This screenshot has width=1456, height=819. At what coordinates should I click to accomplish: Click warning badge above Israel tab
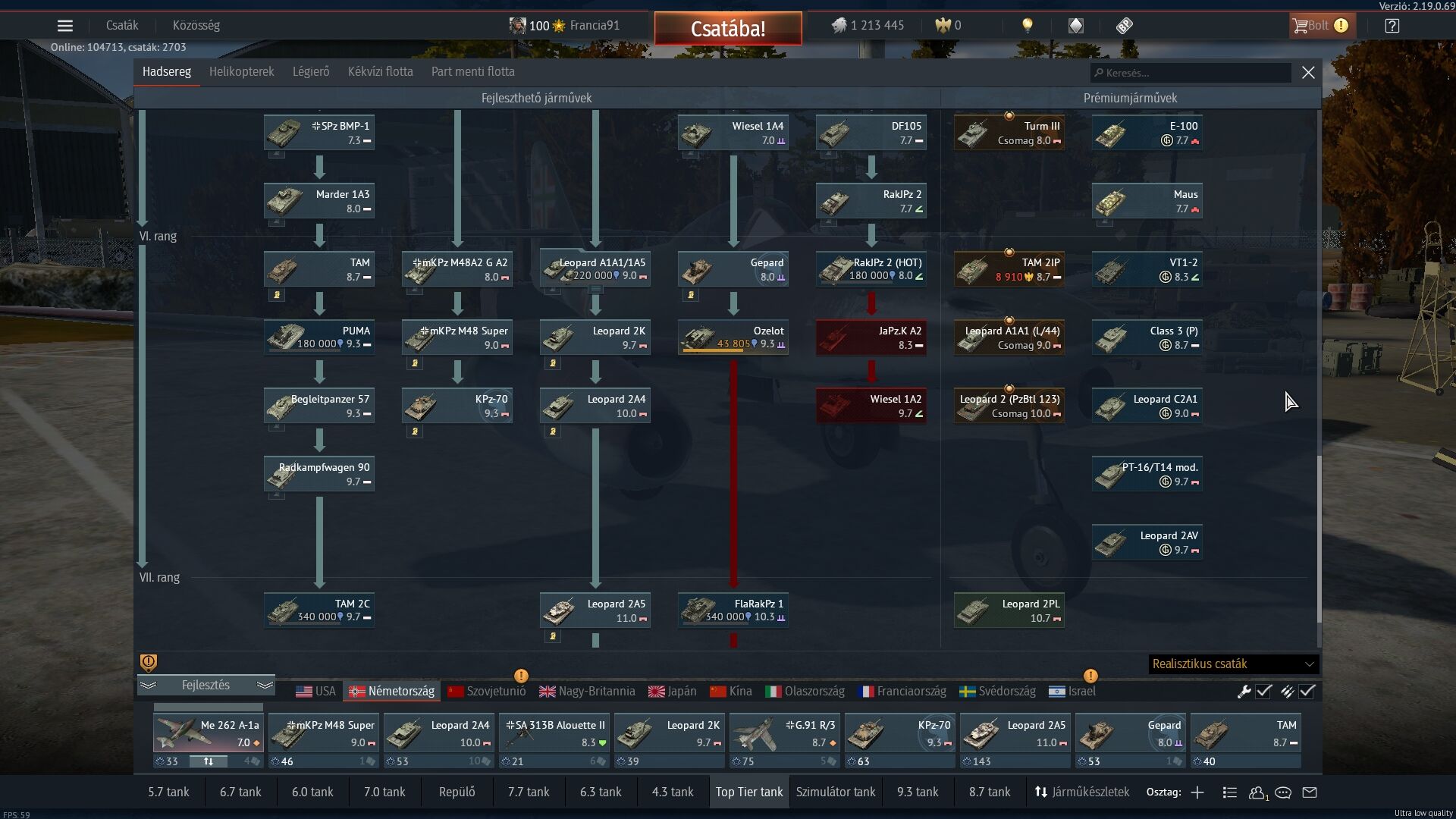coord(1090,676)
